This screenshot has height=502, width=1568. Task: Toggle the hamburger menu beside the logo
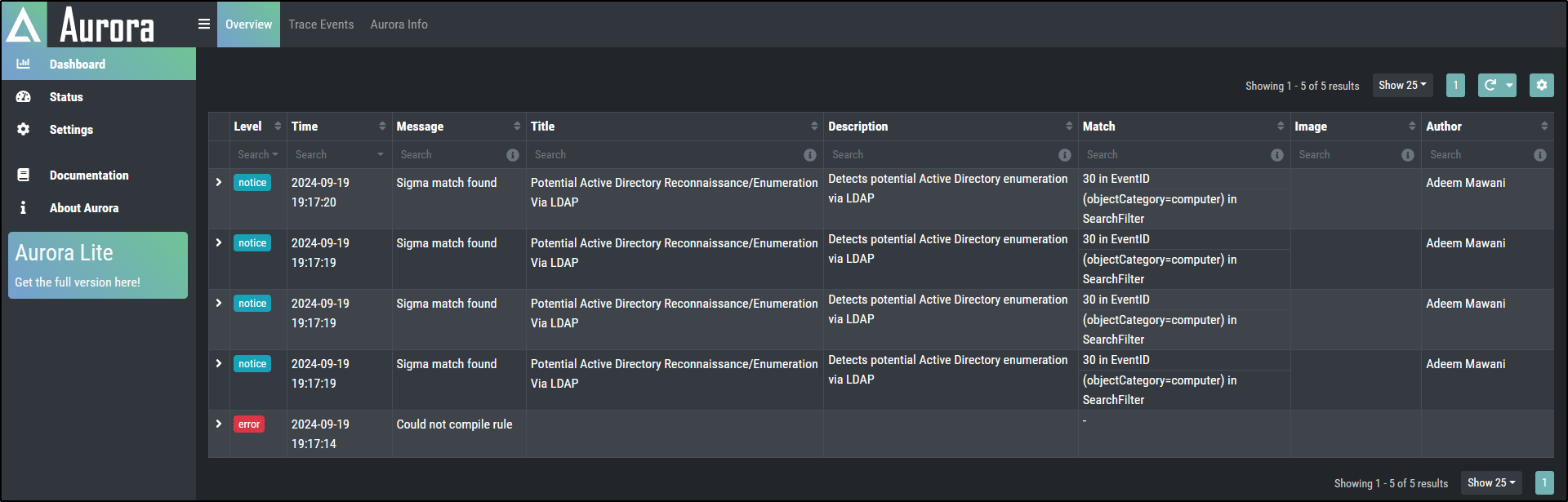tap(203, 24)
